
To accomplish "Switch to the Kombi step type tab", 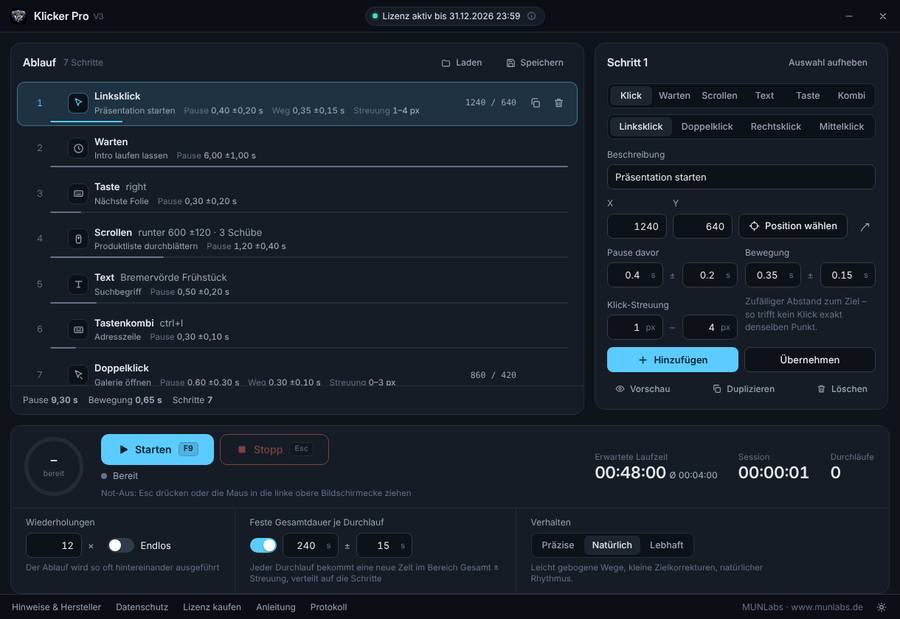I will coord(851,95).
